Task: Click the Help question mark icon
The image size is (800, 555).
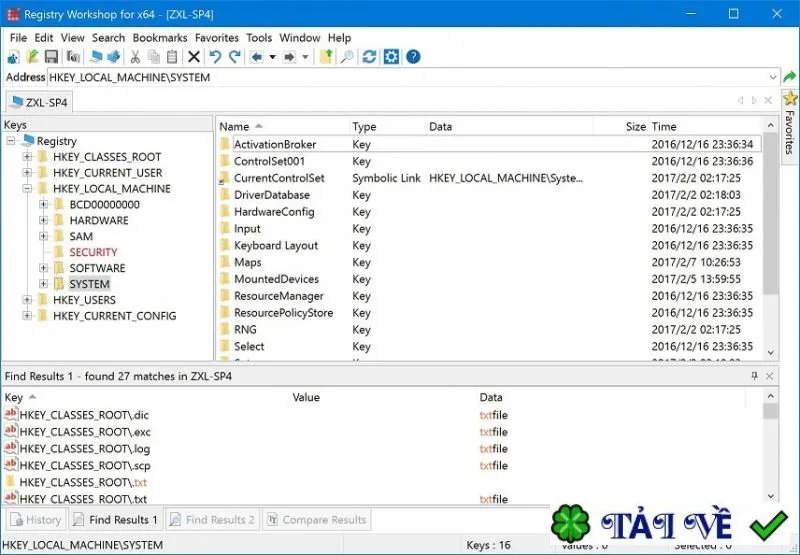Action: point(413,57)
